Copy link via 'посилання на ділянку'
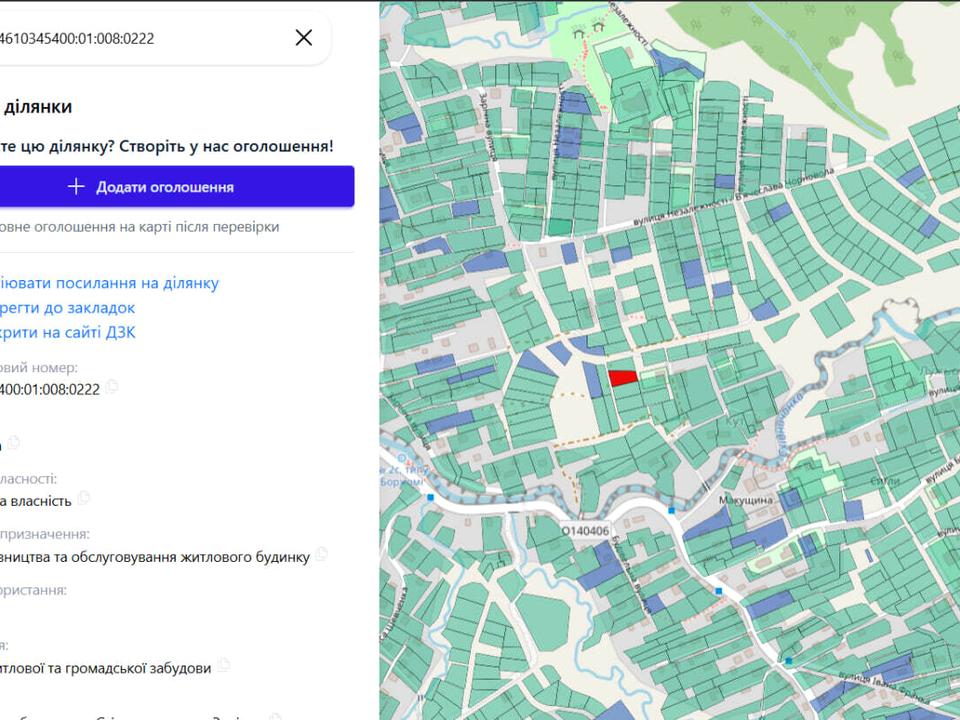Screen dimensions: 960x720 [110, 283]
